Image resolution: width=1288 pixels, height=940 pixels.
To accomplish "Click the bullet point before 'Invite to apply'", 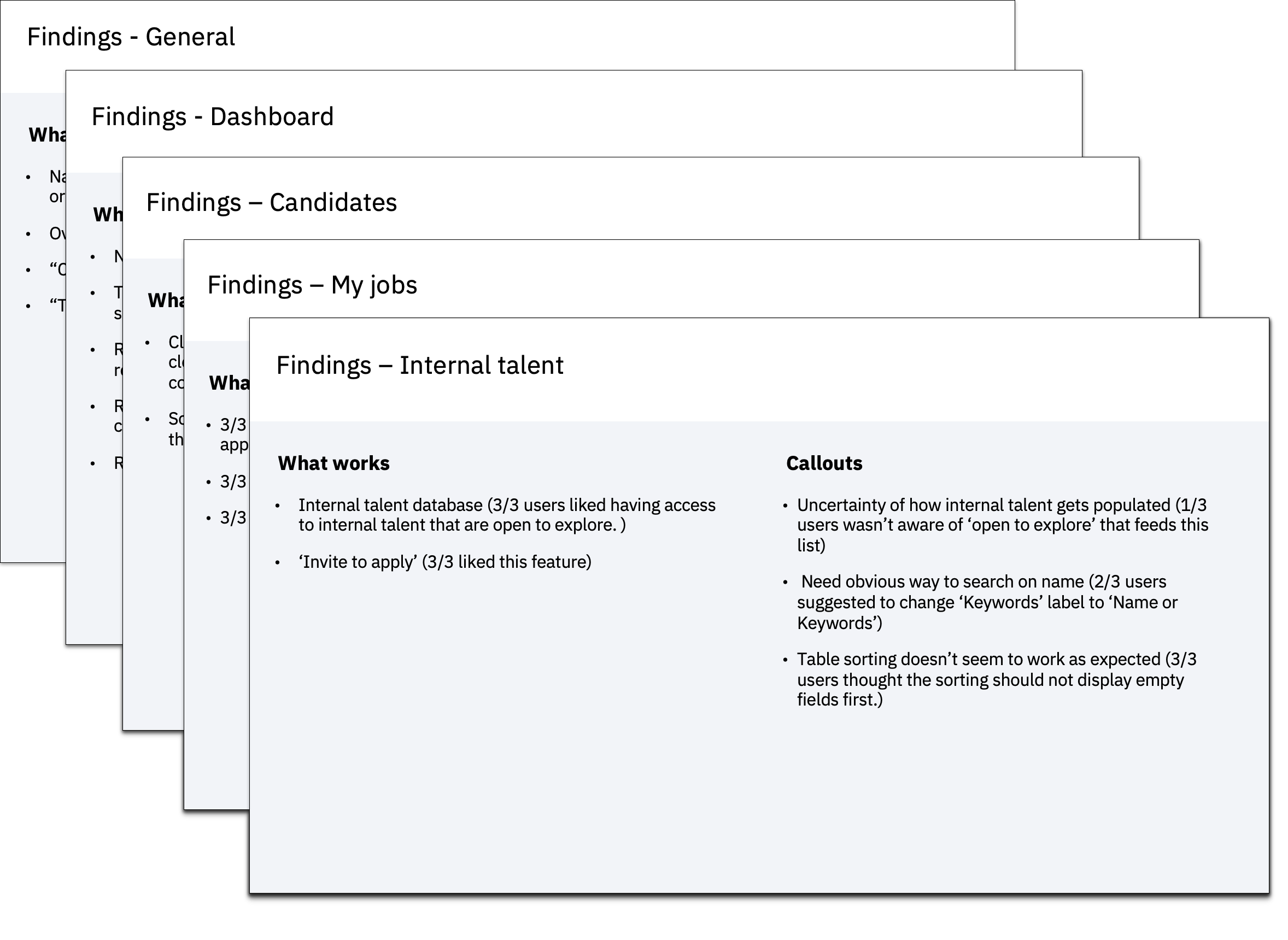I will 278,563.
